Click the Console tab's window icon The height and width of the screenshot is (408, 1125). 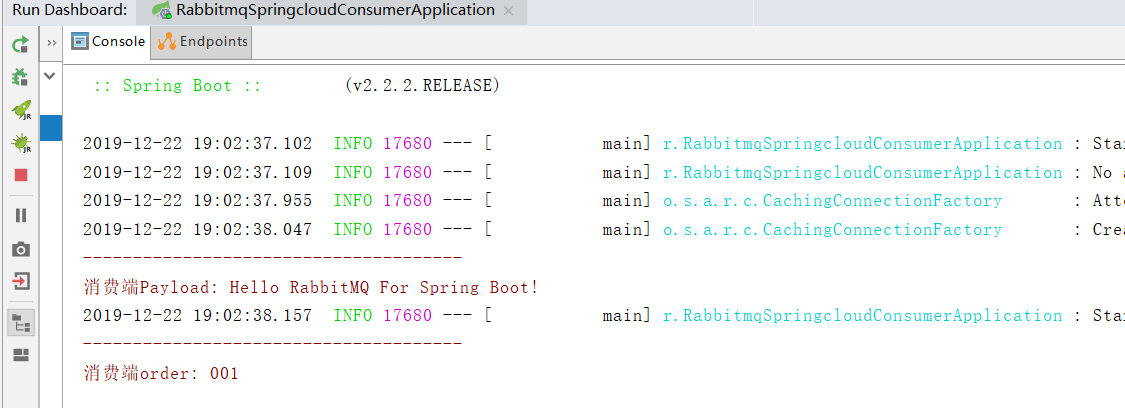tap(80, 42)
